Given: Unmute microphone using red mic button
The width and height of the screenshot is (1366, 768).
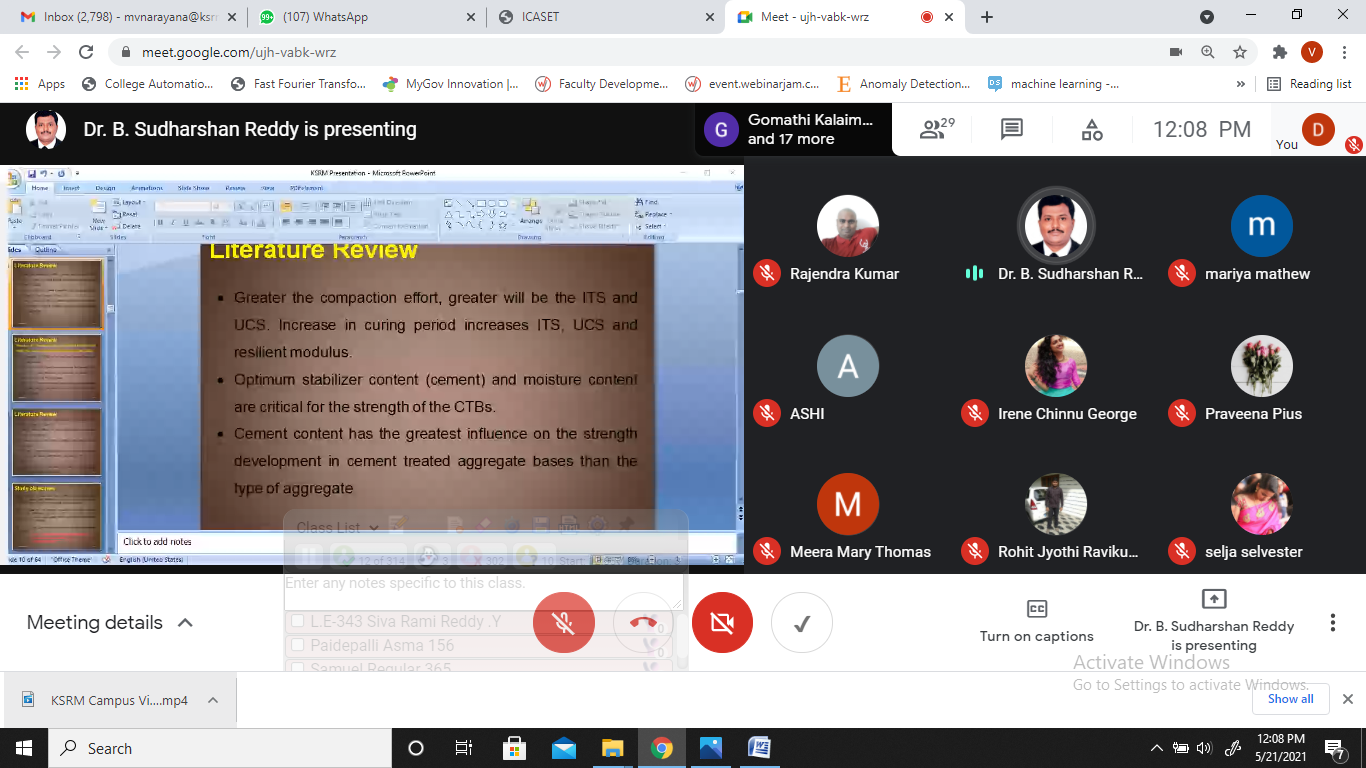Looking at the screenshot, I should point(564,622).
